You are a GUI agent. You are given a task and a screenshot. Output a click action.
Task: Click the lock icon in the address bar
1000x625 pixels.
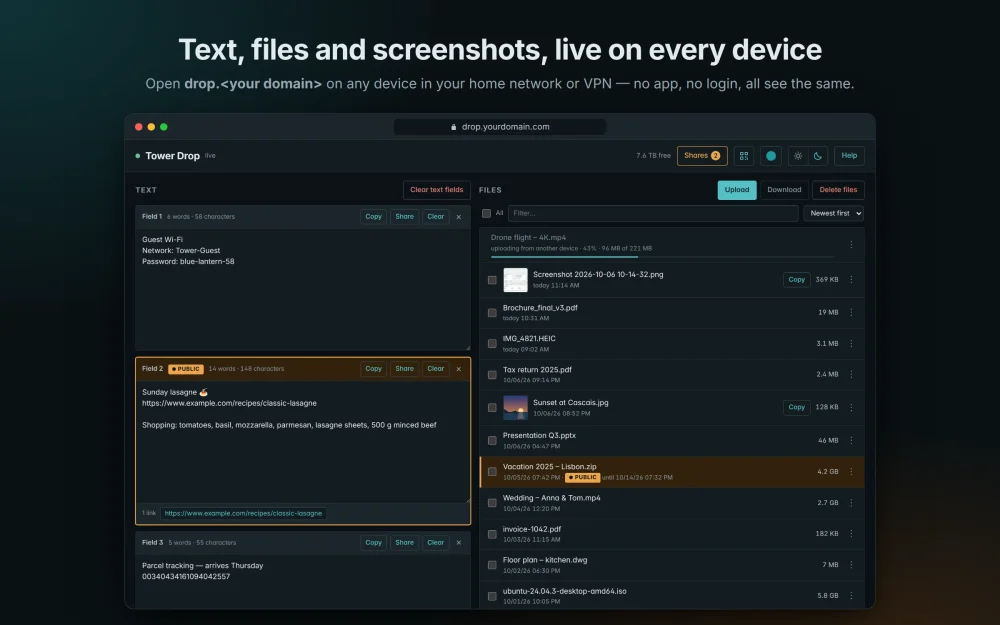click(453, 127)
